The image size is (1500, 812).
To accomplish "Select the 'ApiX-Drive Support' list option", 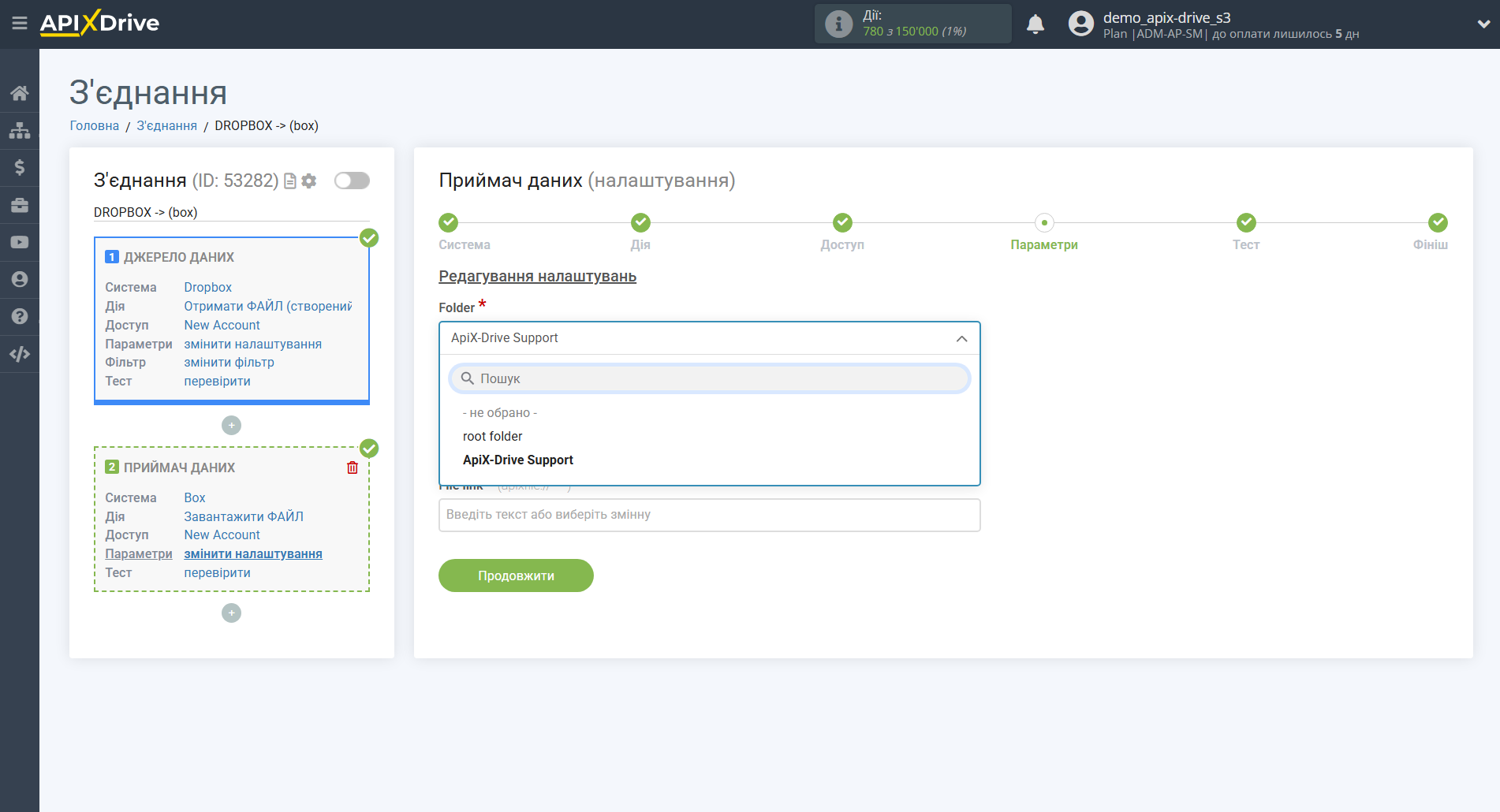I will coord(517,460).
